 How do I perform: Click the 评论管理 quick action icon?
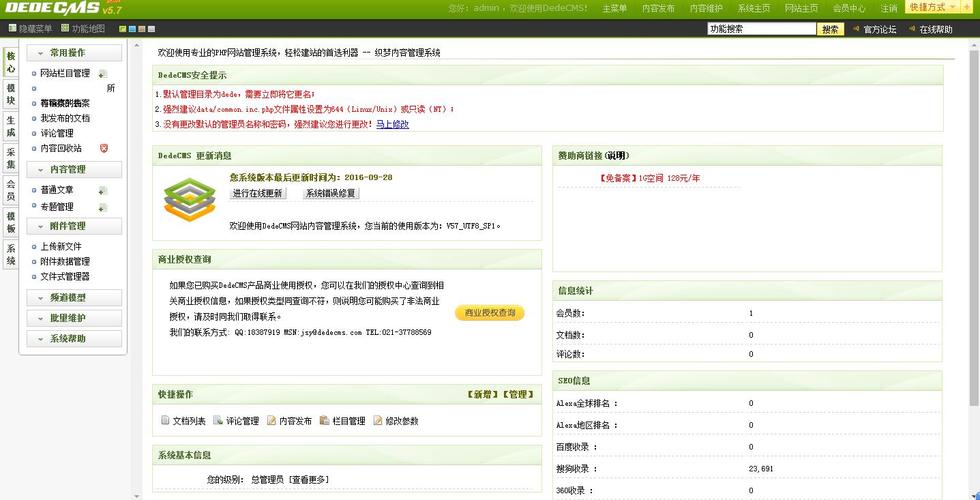click(218, 421)
